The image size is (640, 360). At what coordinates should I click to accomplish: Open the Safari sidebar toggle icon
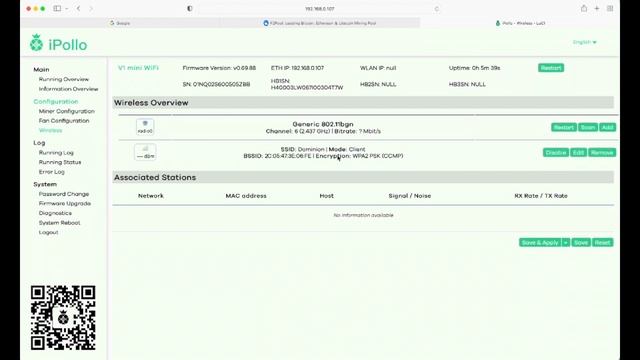tap(57, 9)
